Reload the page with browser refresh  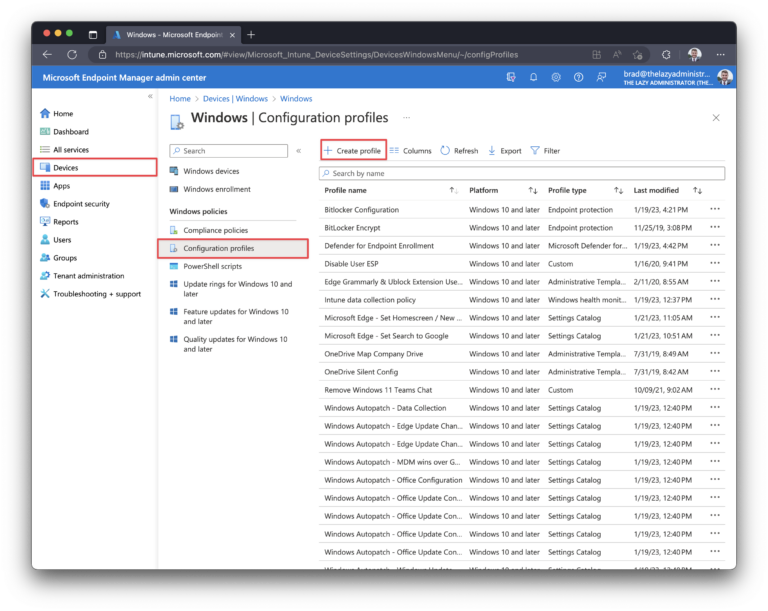point(72,54)
